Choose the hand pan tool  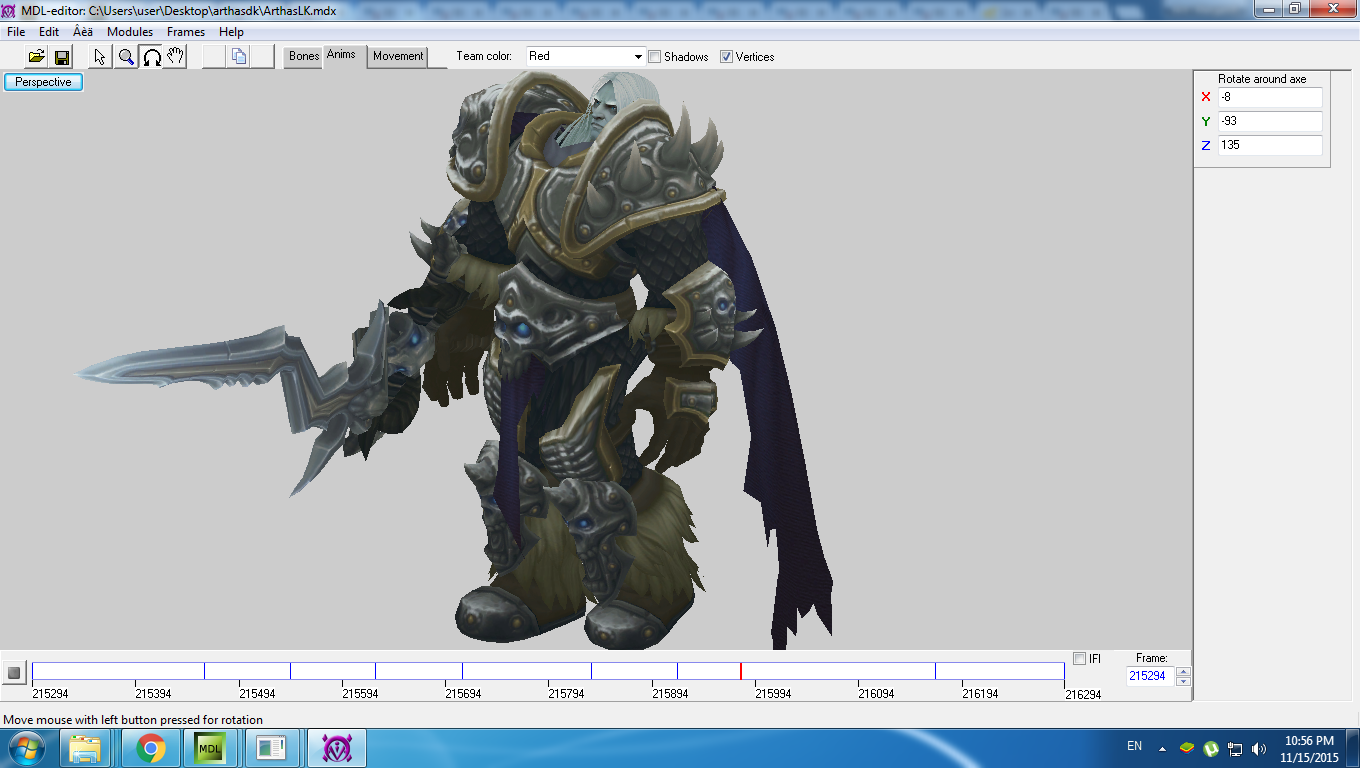(x=176, y=57)
